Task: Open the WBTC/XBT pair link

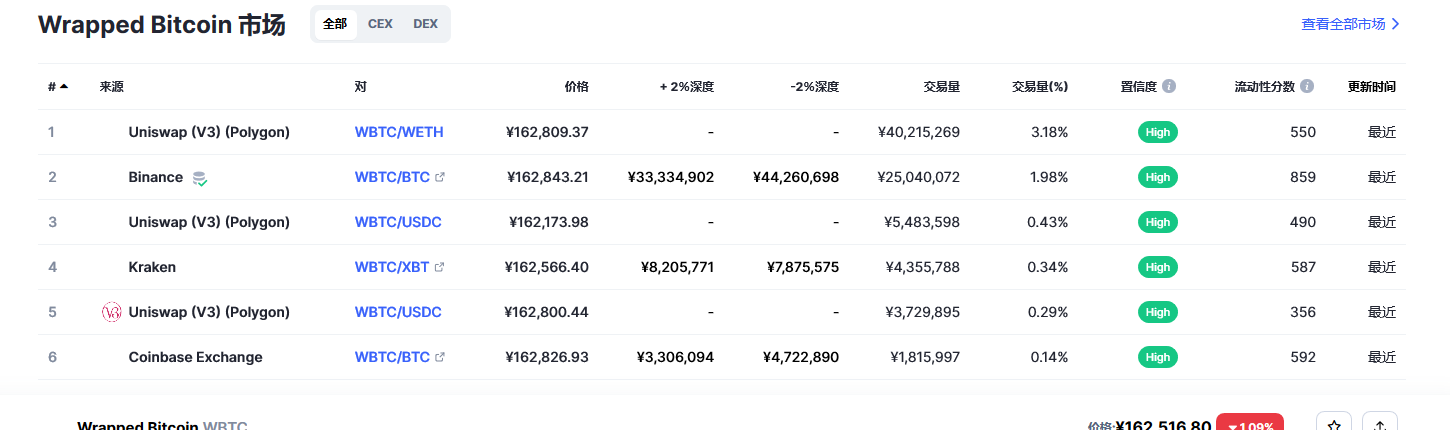Action: pos(392,267)
